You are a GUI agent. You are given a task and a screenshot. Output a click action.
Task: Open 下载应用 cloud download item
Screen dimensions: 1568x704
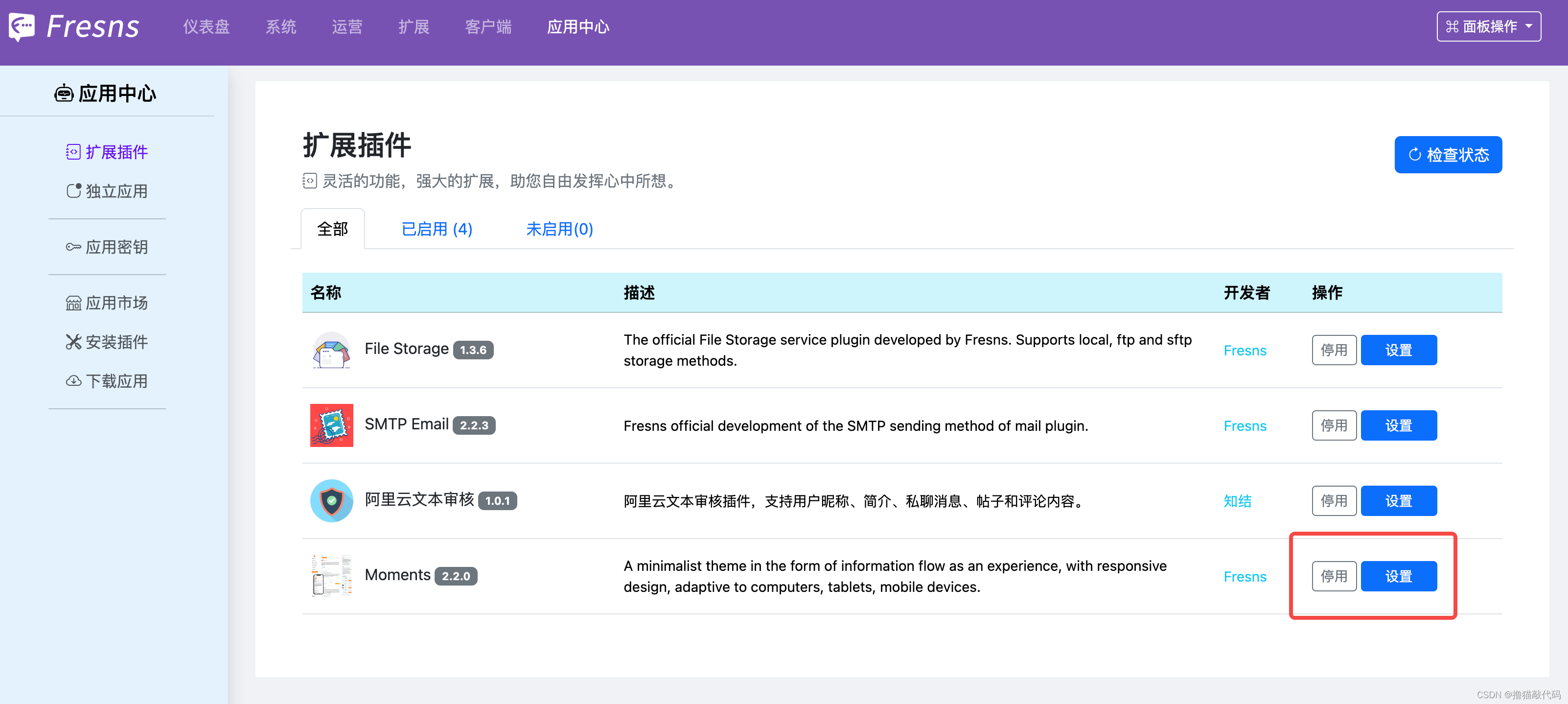pos(107,381)
